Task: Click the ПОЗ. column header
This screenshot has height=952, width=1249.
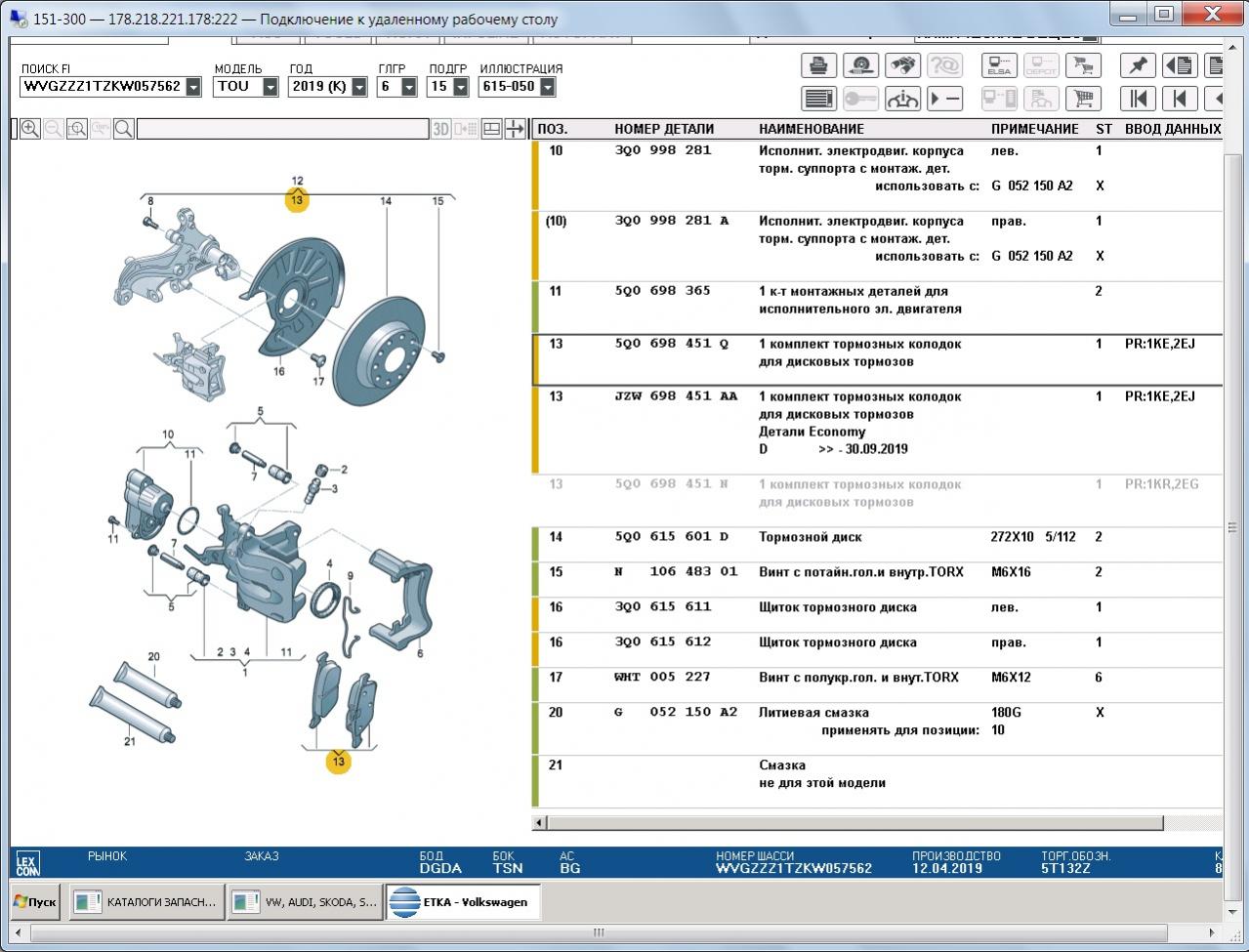Action: pyautogui.click(x=552, y=129)
